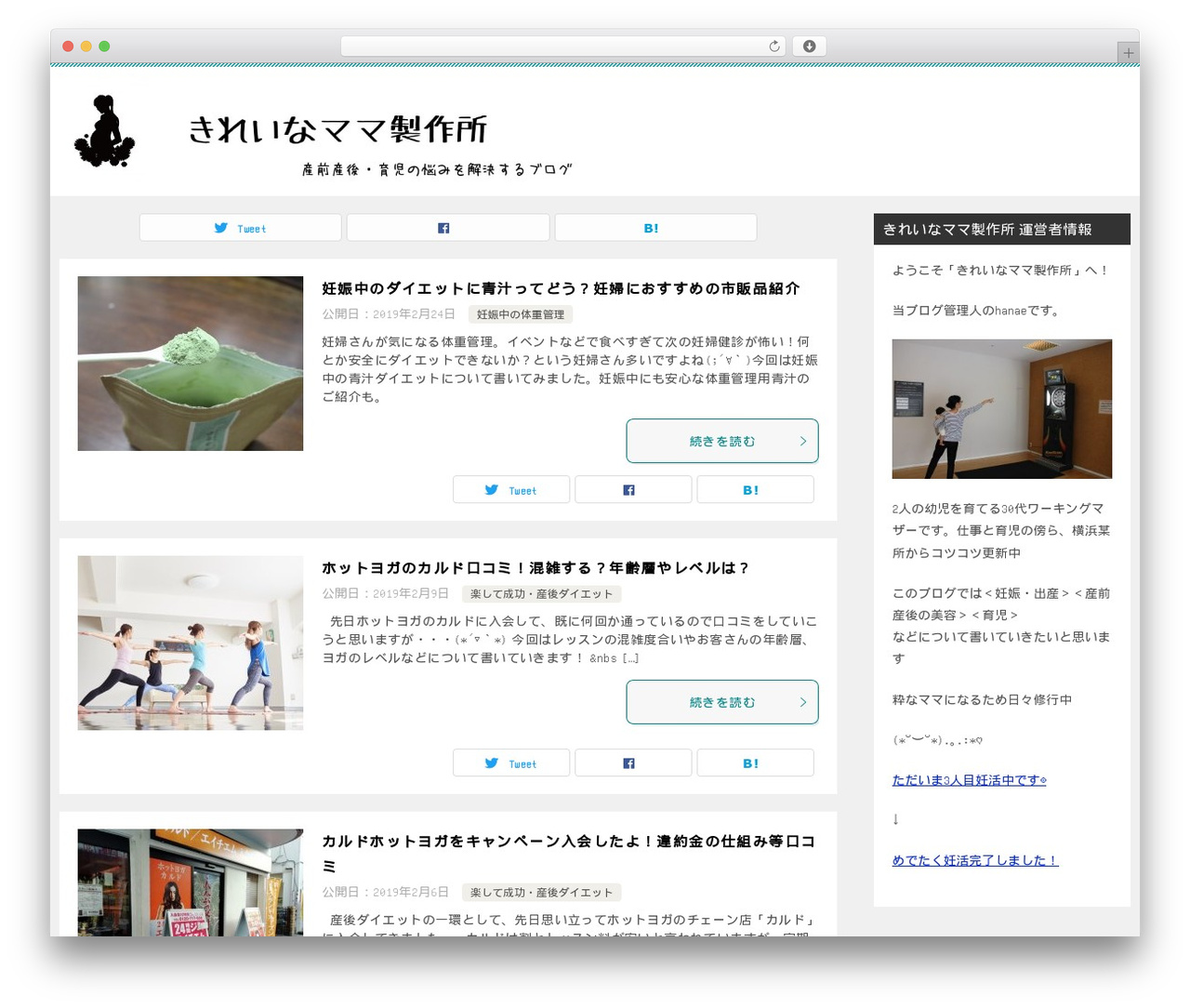Add a new browser tab
The width and height of the screenshot is (1190, 1008).
point(1128,53)
